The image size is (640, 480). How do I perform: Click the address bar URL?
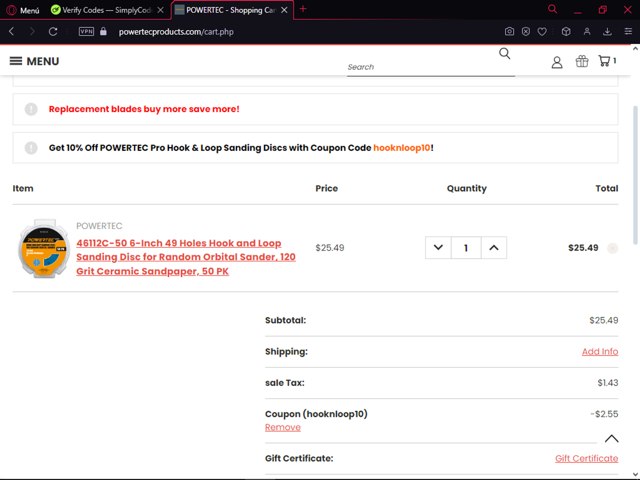pyautogui.click(x=176, y=32)
